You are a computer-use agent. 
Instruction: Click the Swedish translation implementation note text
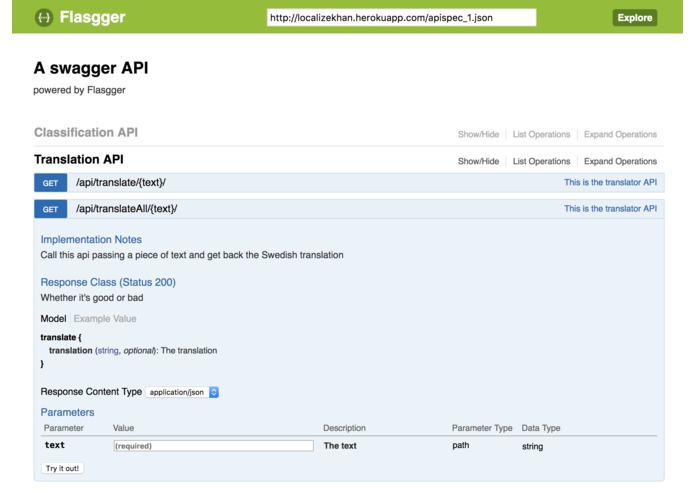click(192, 255)
